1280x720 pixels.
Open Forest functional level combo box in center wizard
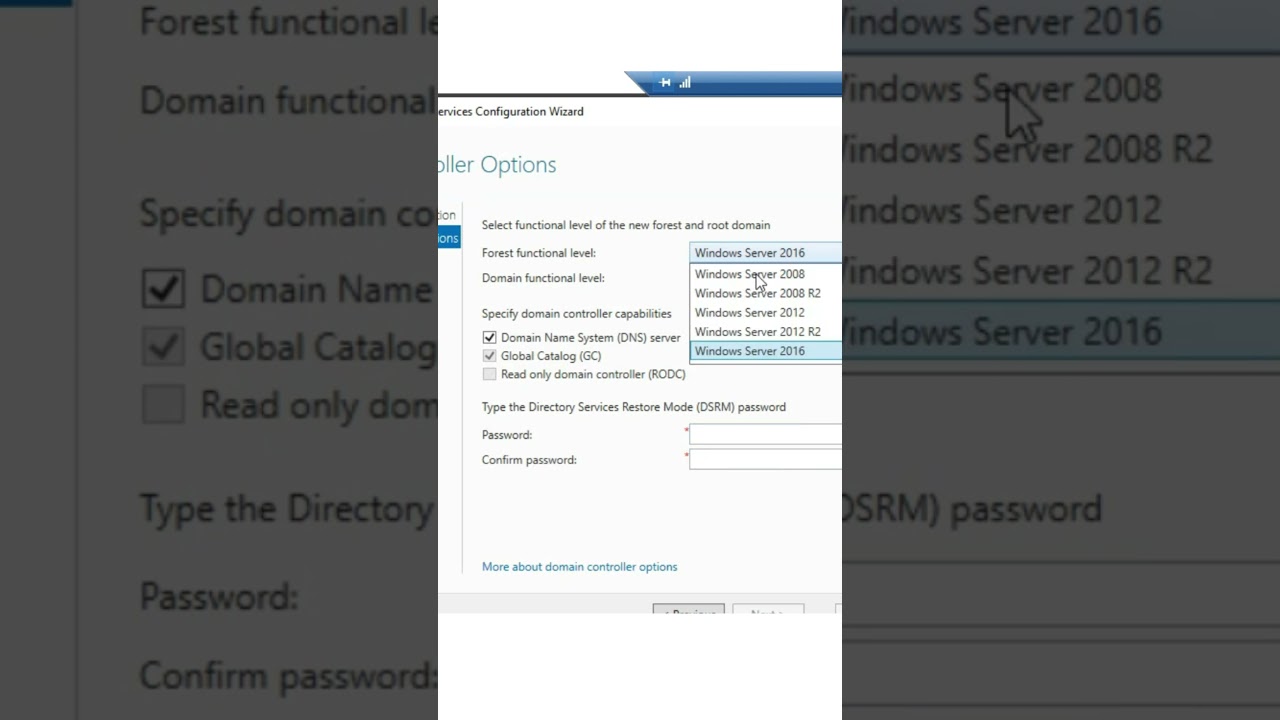click(x=765, y=253)
